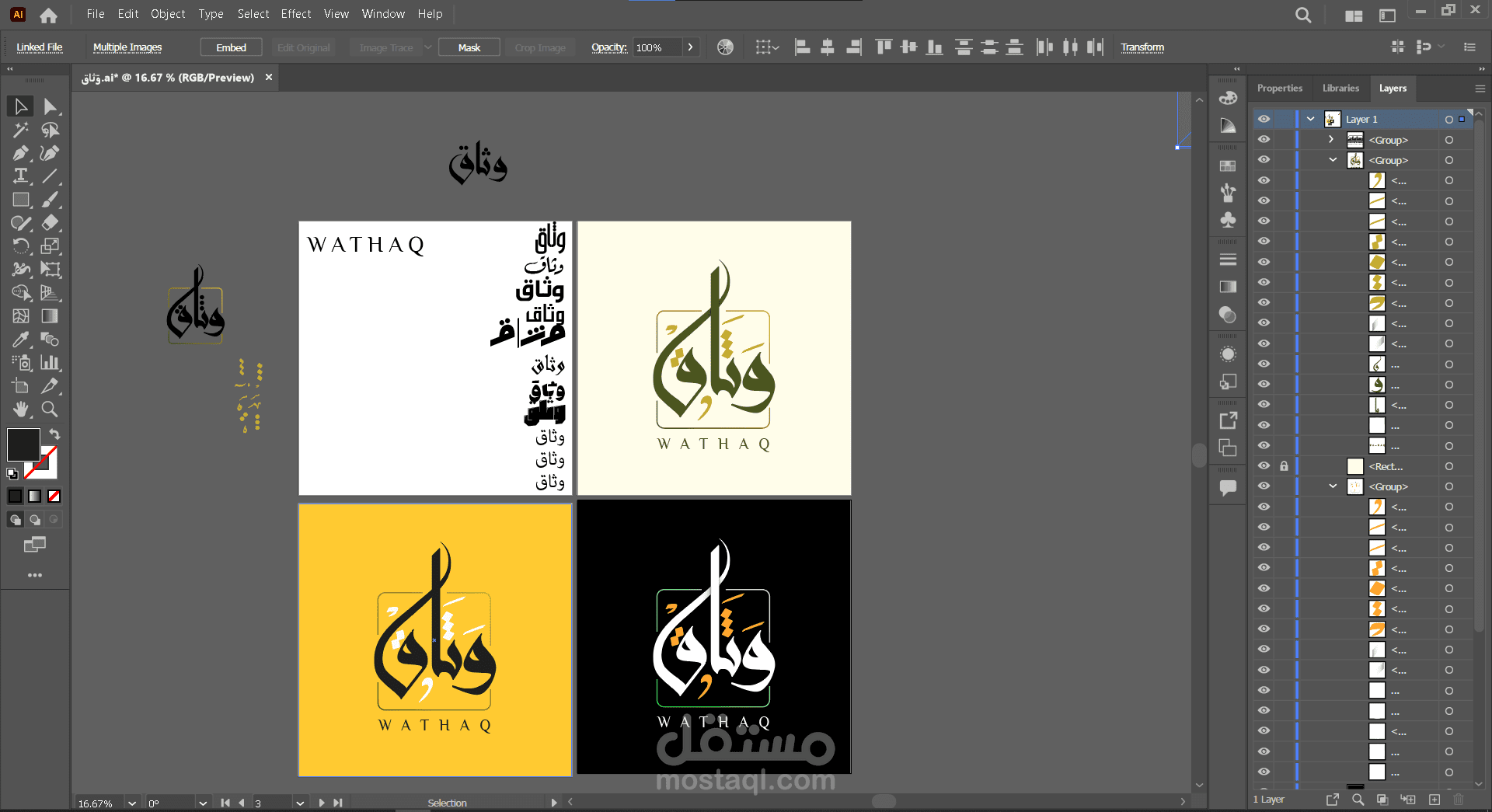
Task: Select the Zoom tool
Action: click(x=51, y=409)
